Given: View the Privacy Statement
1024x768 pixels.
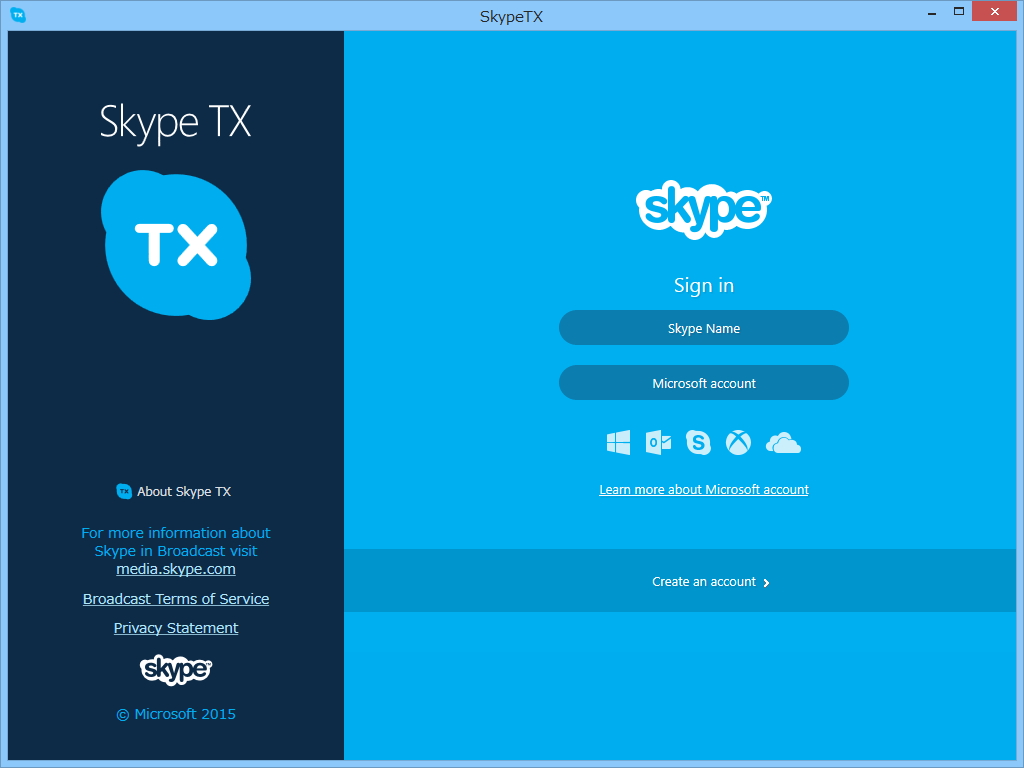Looking at the screenshot, I should tap(176, 627).
